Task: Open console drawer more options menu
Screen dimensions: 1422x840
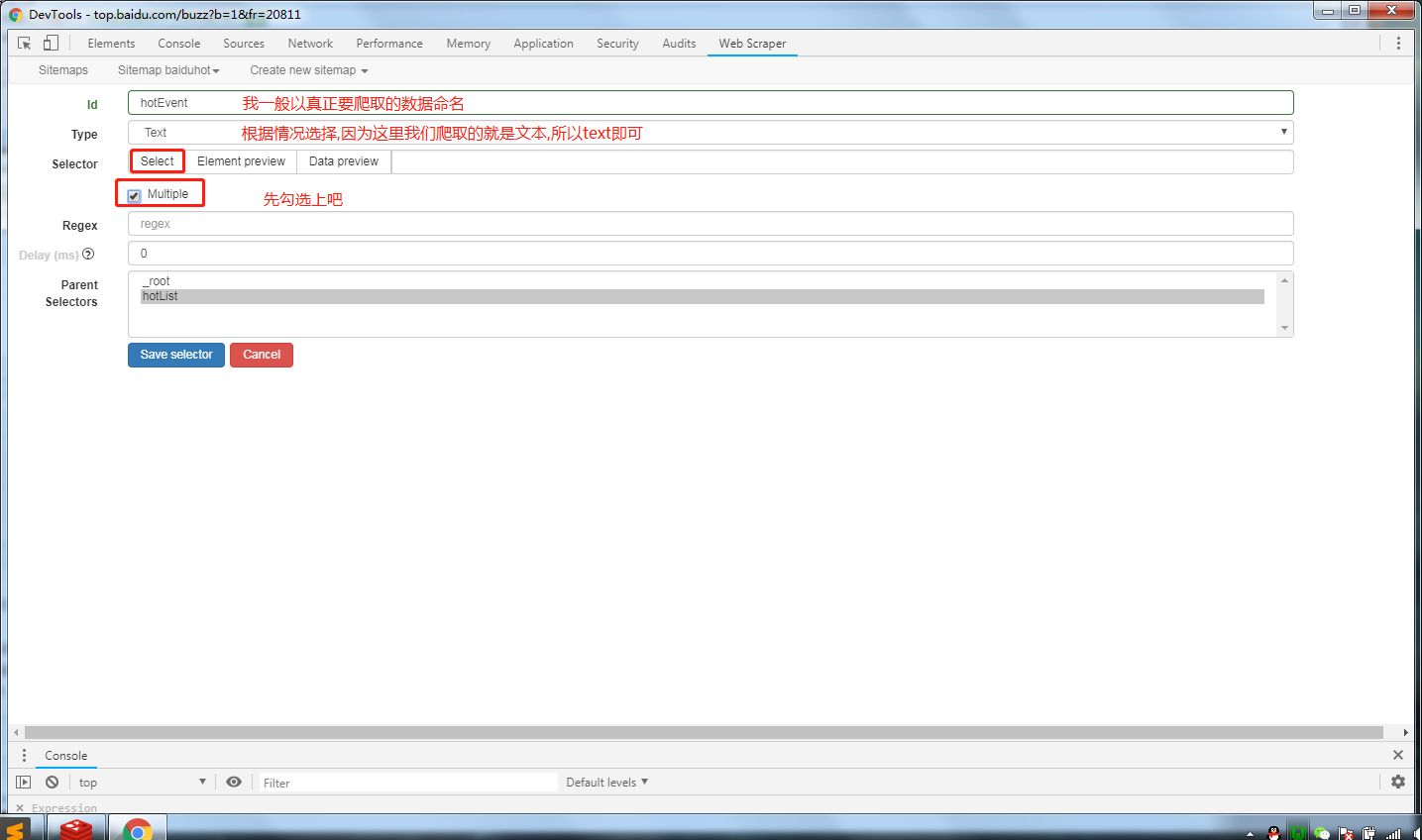Action: coord(25,756)
